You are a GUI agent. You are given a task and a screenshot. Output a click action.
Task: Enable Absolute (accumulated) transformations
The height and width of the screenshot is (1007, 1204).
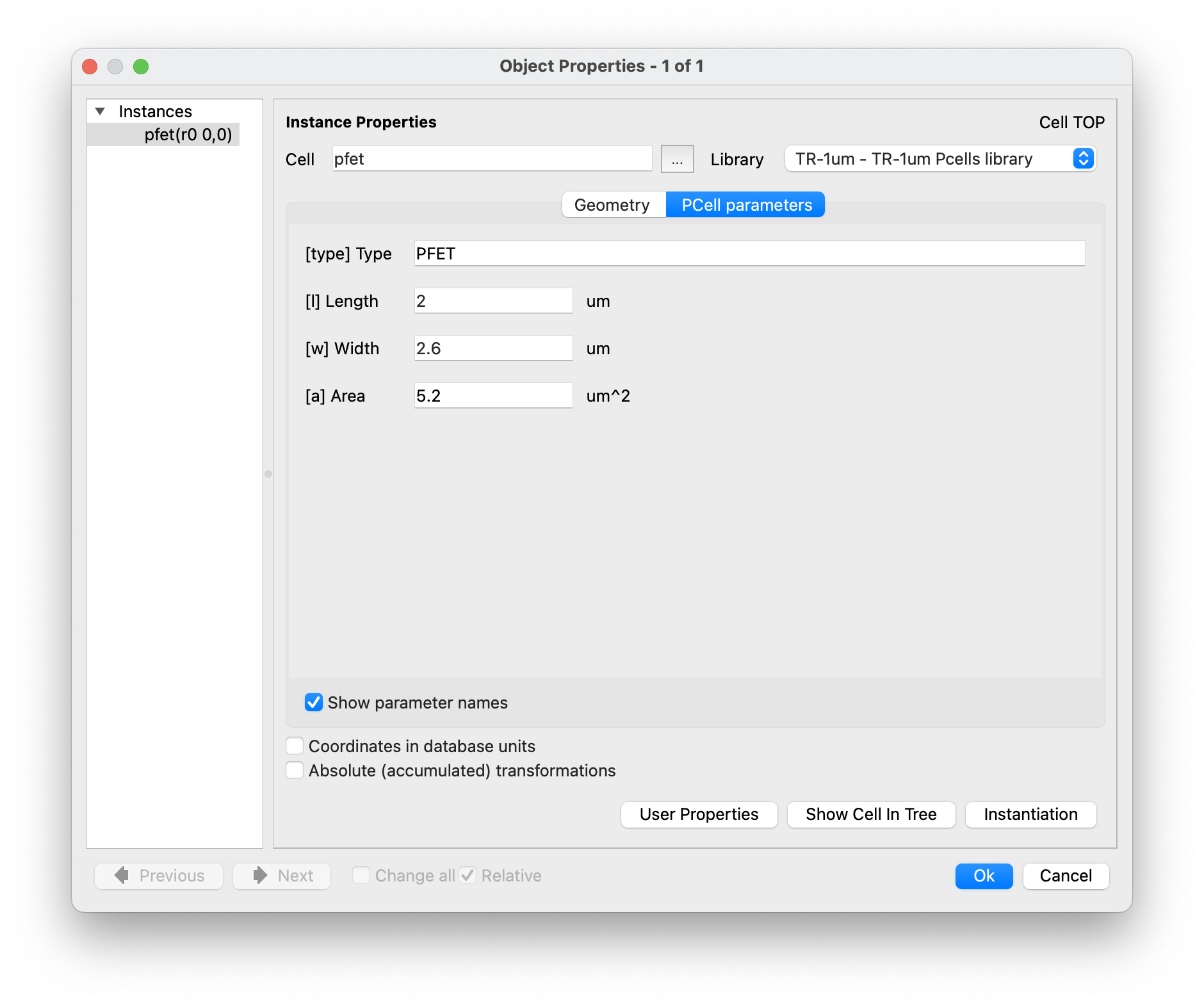295,771
